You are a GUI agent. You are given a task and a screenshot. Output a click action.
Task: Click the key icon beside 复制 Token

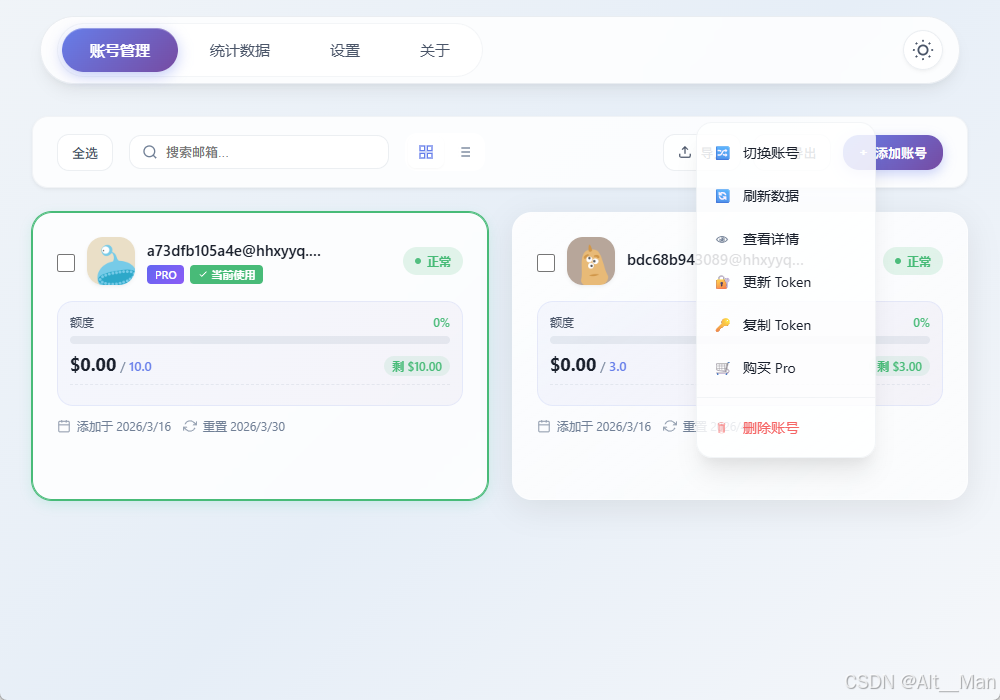pos(722,324)
